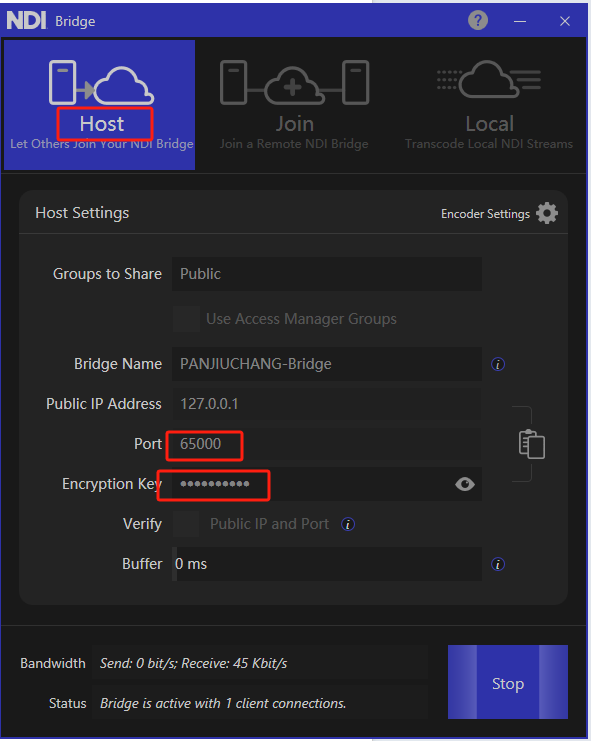Adjust the Buffer 0 ms slider
This screenshot has width=591, height=741.
[x=327, y=564]
